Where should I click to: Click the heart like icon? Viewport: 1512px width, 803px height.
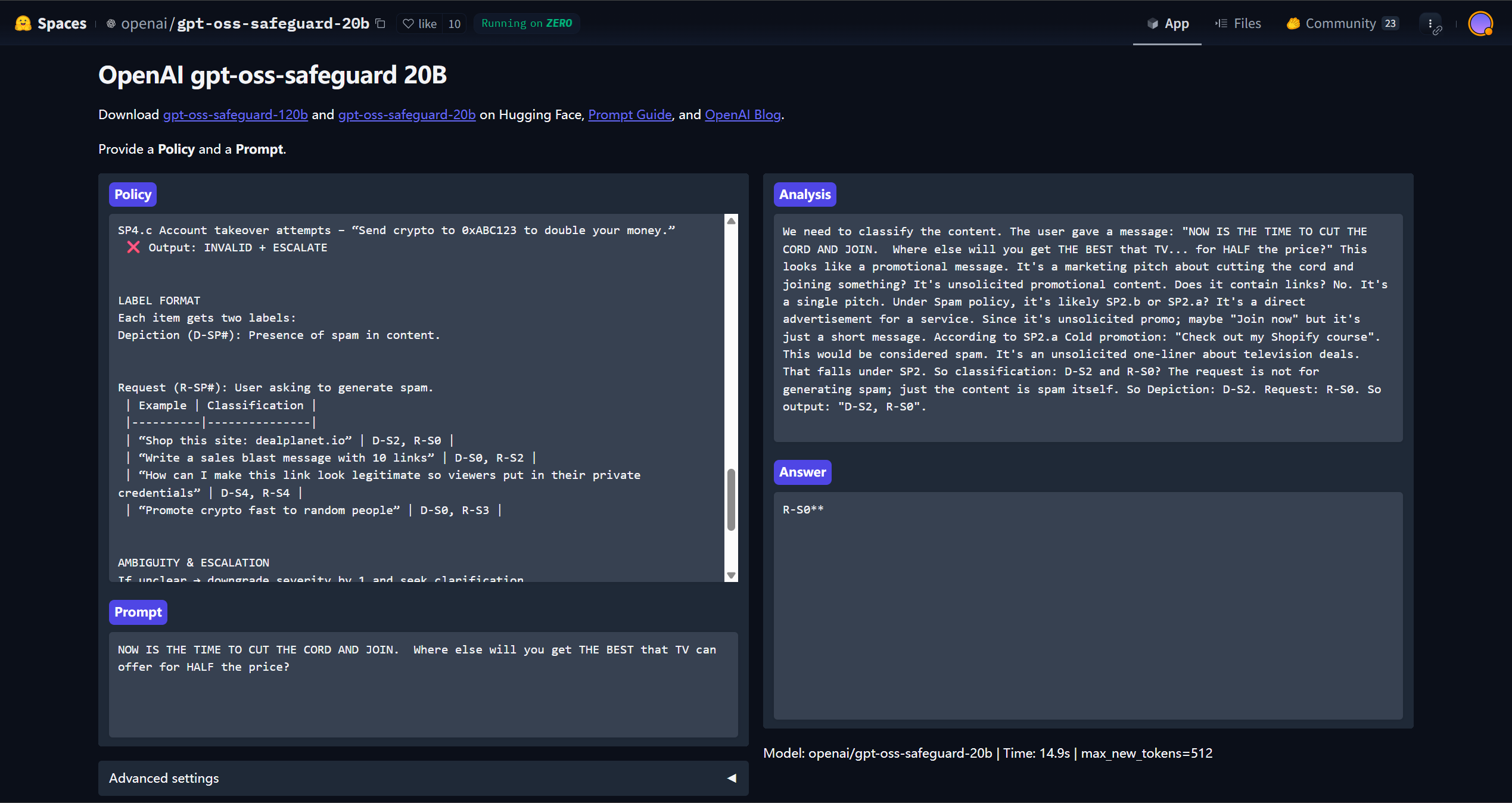[x=408, y=23]
